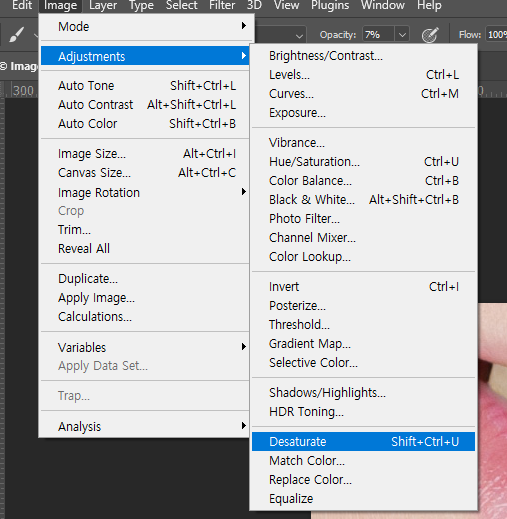Open Canvas Size dialog
Image resolution: width=507 pixels, height=519 pixels.
point(145,173)
